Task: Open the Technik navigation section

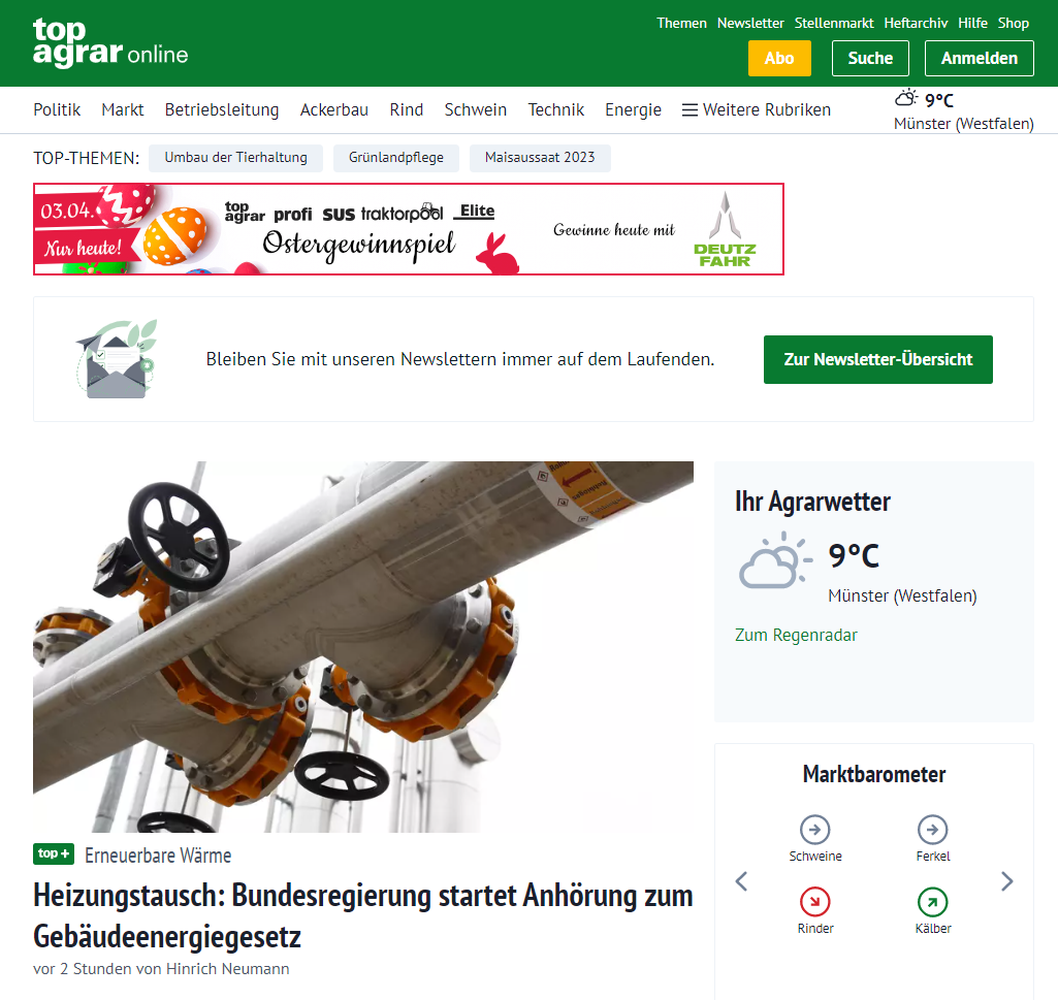Action: click(555, 110)
